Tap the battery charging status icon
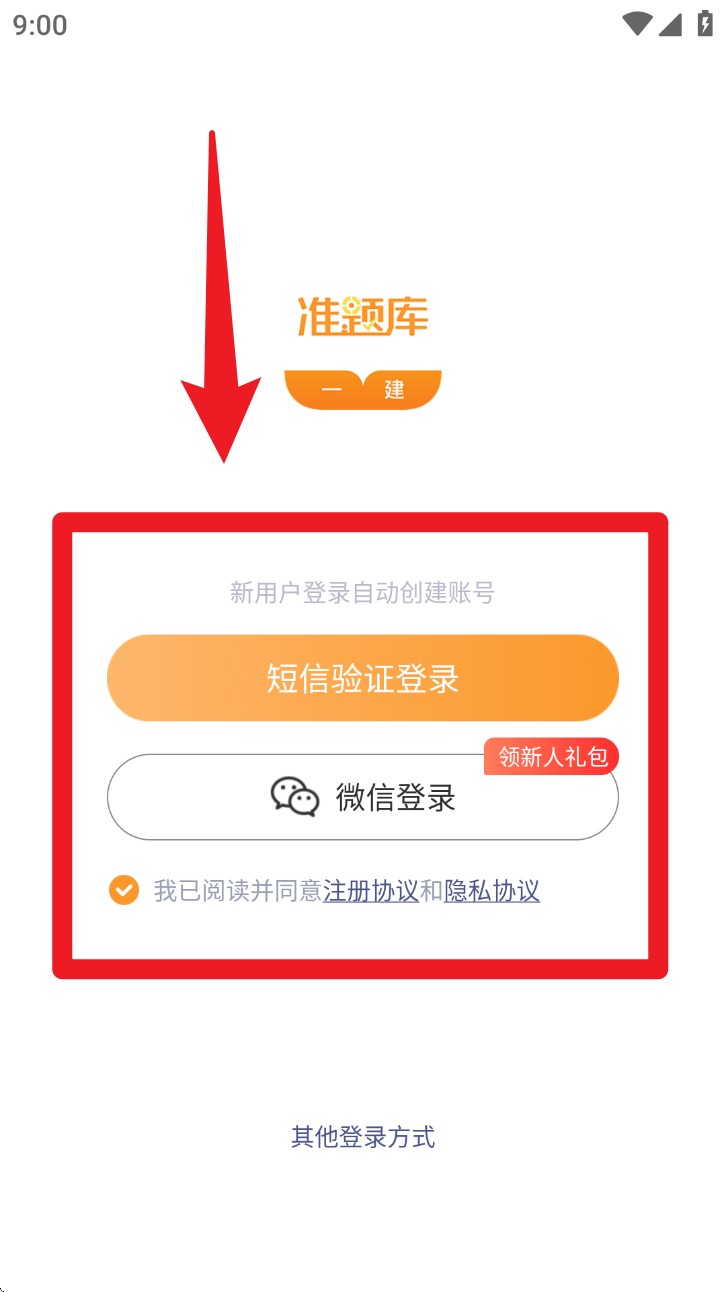This screenshot has height=1292, width=726. click(705, 23)
